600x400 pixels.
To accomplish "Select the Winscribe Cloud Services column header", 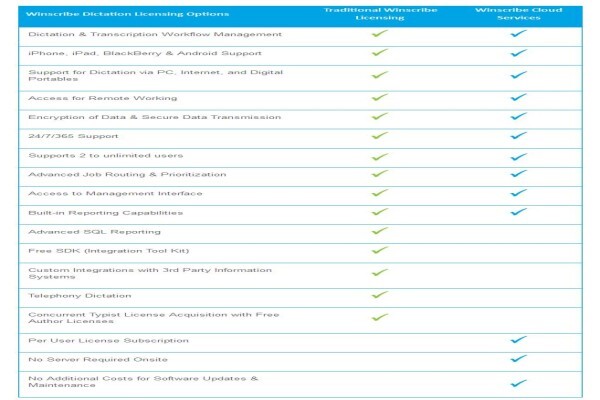I will (518, 14).
